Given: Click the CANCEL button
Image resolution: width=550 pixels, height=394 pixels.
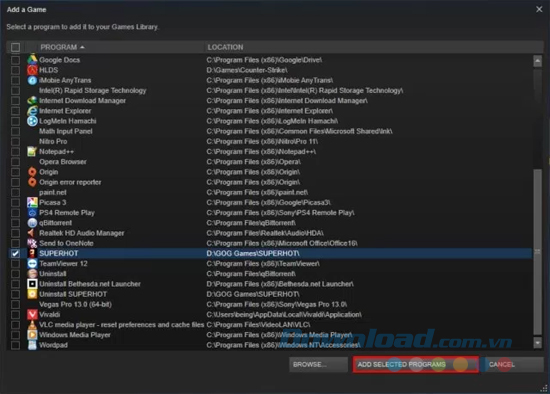Looking at the screenshot, I should click(x=514, y=365).
